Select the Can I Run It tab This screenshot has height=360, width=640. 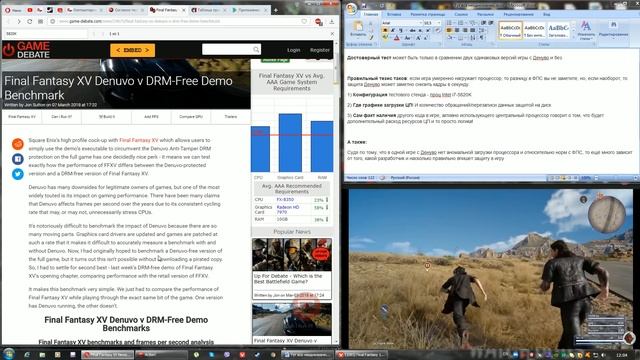pos(61,117)
